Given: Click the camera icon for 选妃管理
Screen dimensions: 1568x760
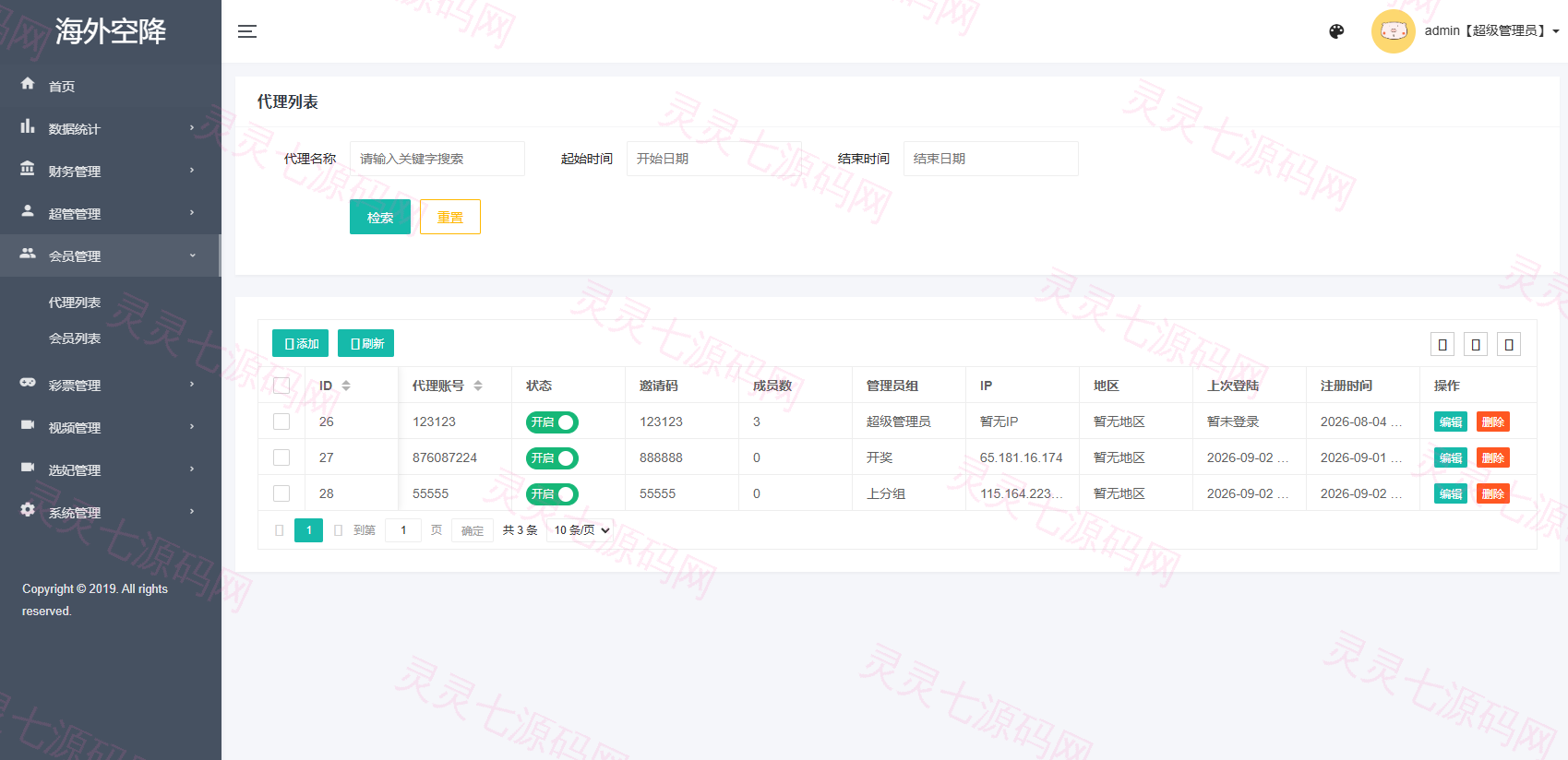Looking at the screenshot, I should 28,468.
